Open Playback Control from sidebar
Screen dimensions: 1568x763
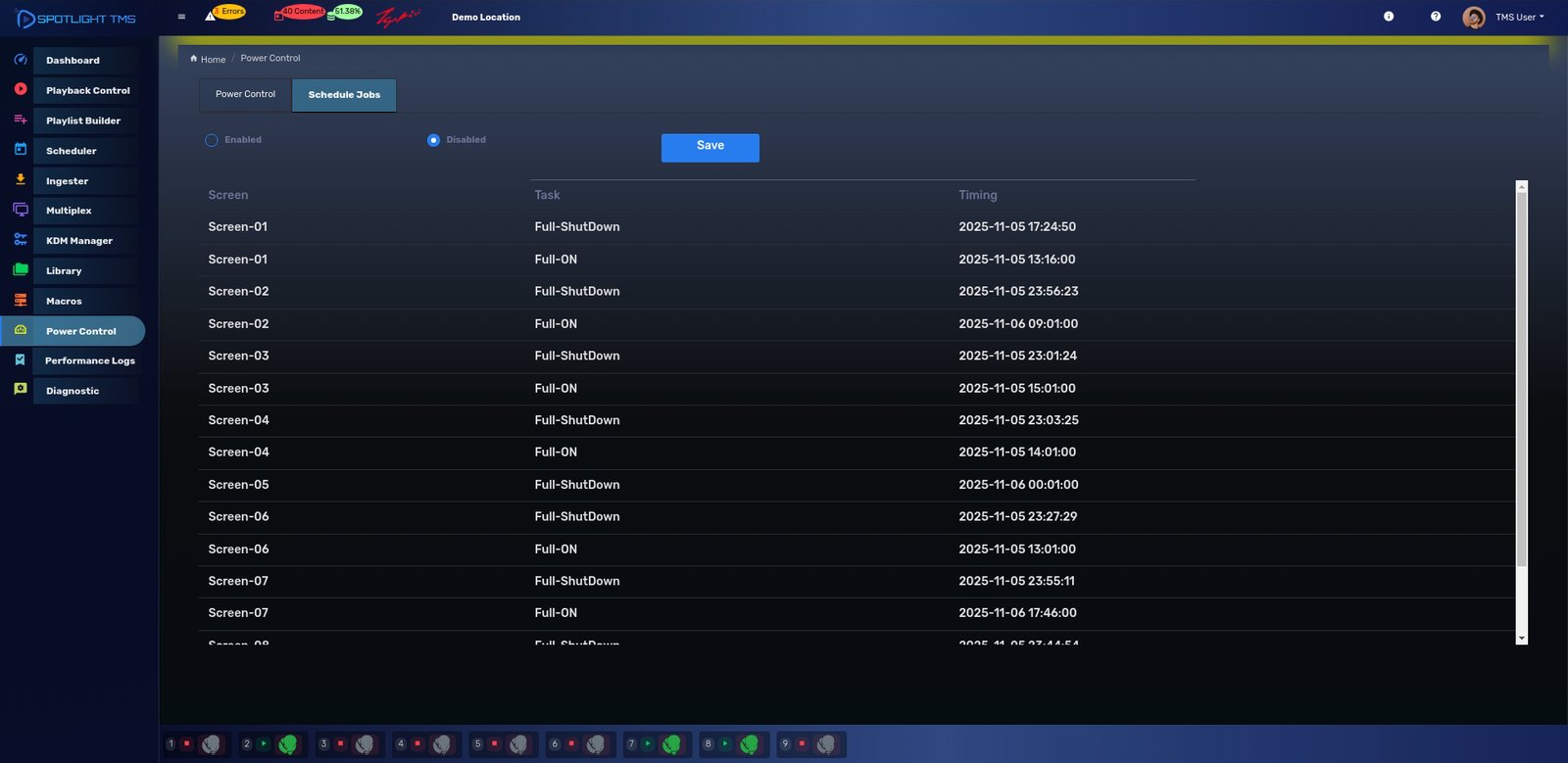[87, 91]
